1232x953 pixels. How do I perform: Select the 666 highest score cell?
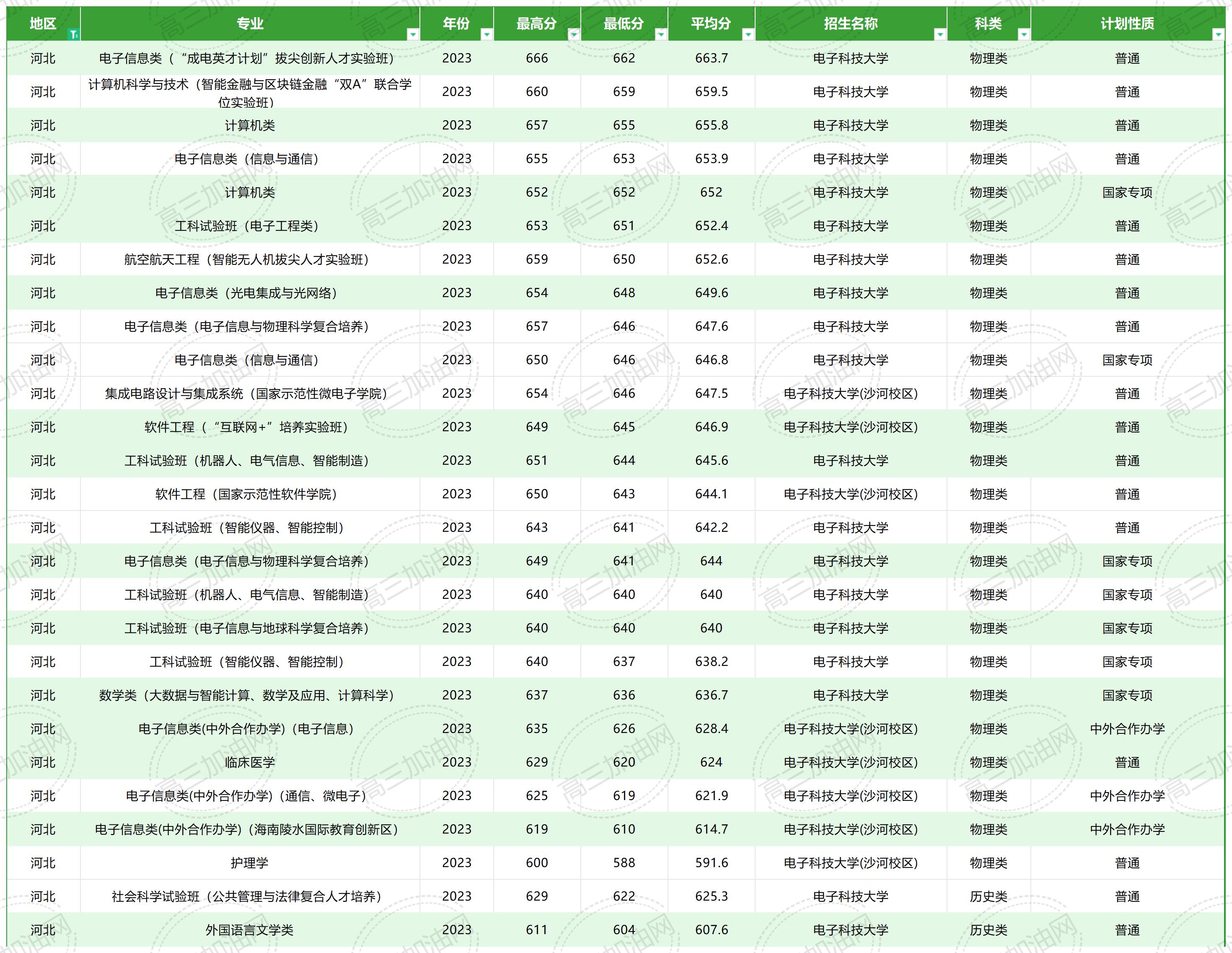pos(537,58)
